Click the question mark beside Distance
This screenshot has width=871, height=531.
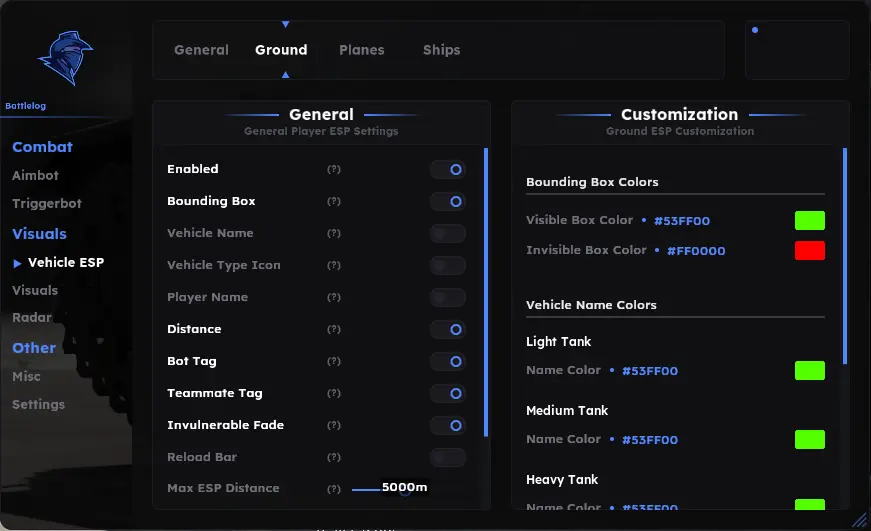coord(333,329)
